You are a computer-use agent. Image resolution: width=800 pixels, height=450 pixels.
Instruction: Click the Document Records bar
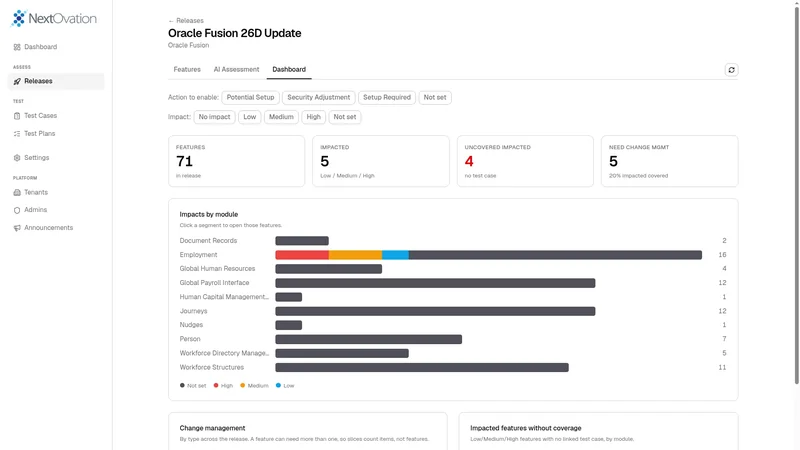pyautogui.click(x=302, y=241)
